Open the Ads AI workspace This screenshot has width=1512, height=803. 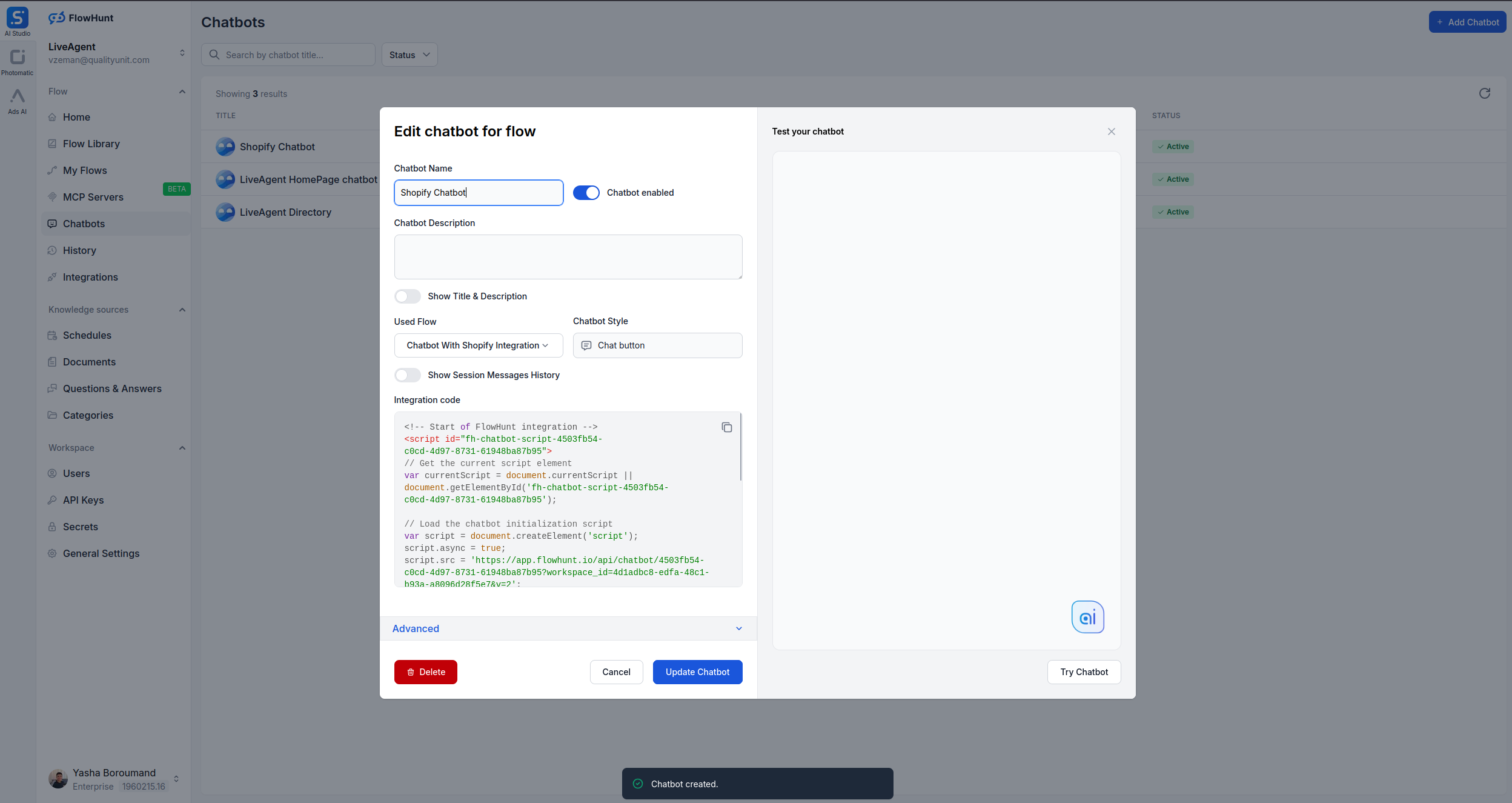(17, 100)
